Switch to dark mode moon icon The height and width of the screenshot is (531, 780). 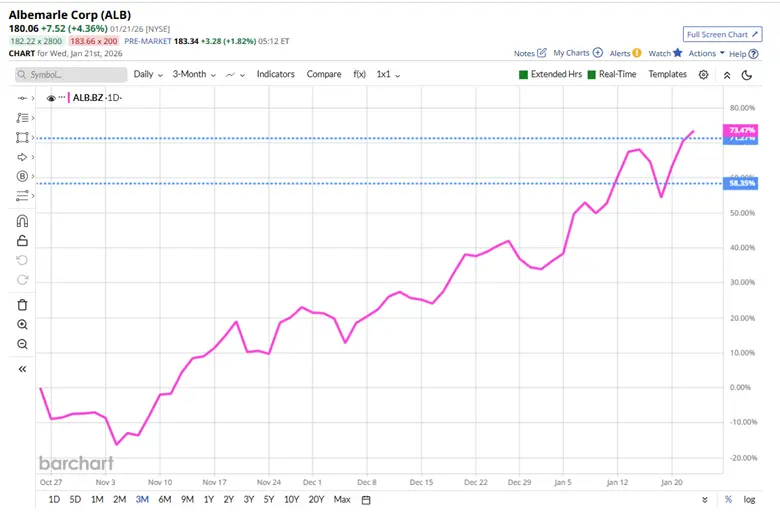coord(747,75)
